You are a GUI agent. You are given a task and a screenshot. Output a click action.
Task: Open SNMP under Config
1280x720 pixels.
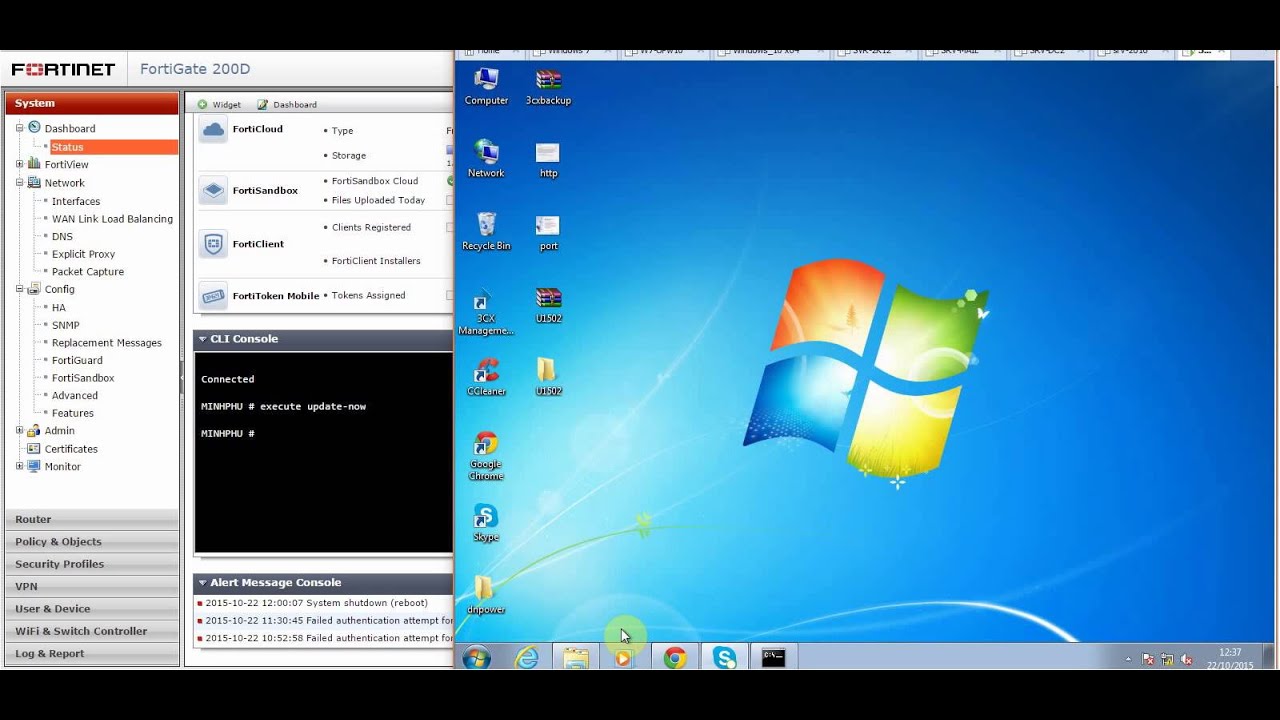65,325
